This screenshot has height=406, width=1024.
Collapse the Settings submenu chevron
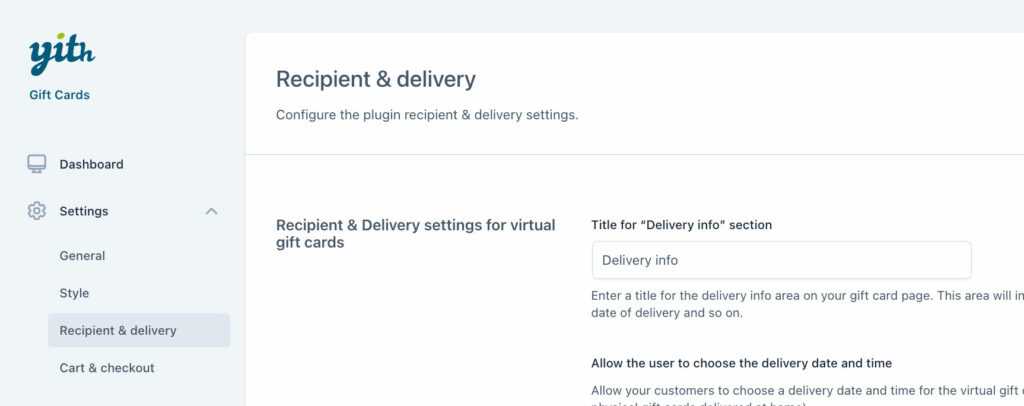pyautogui.click(x=211, y=211)
